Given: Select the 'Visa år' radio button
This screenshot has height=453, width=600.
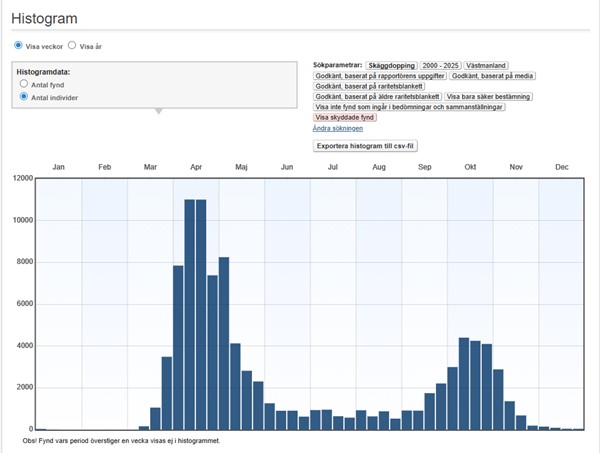Looking at the screenshot, I should pos(71,46).
